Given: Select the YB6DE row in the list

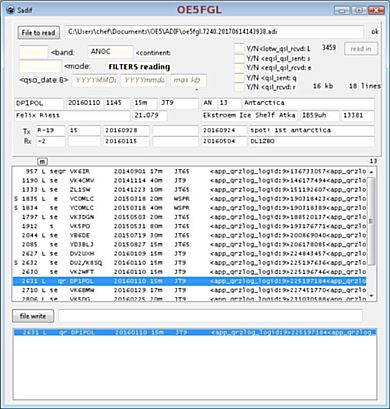Looking at the screenshot, I should pyautogui.click(x=189, y=236).
